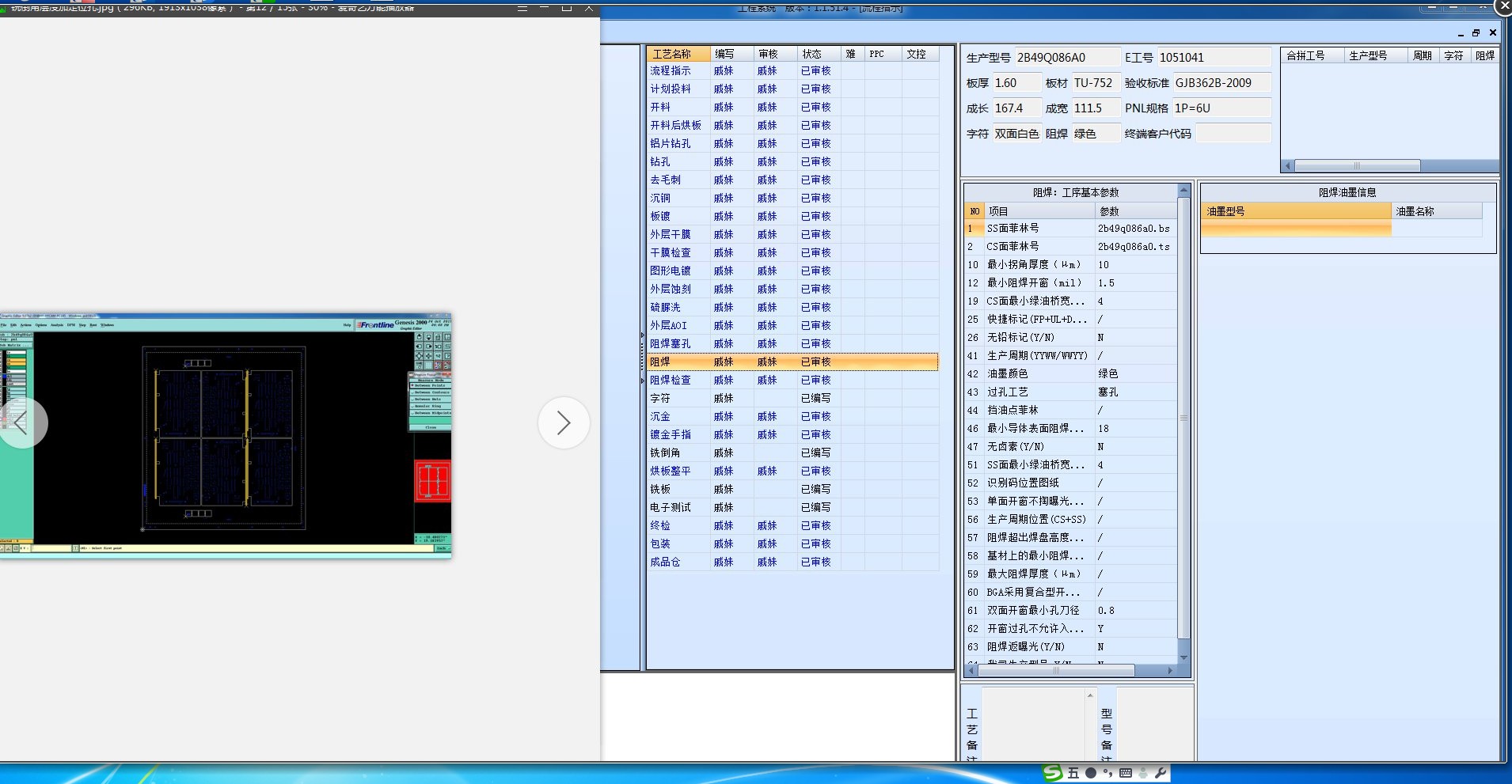
Task: Click the empty 终端客户代码 field
Action: (x=1233, y=134)
